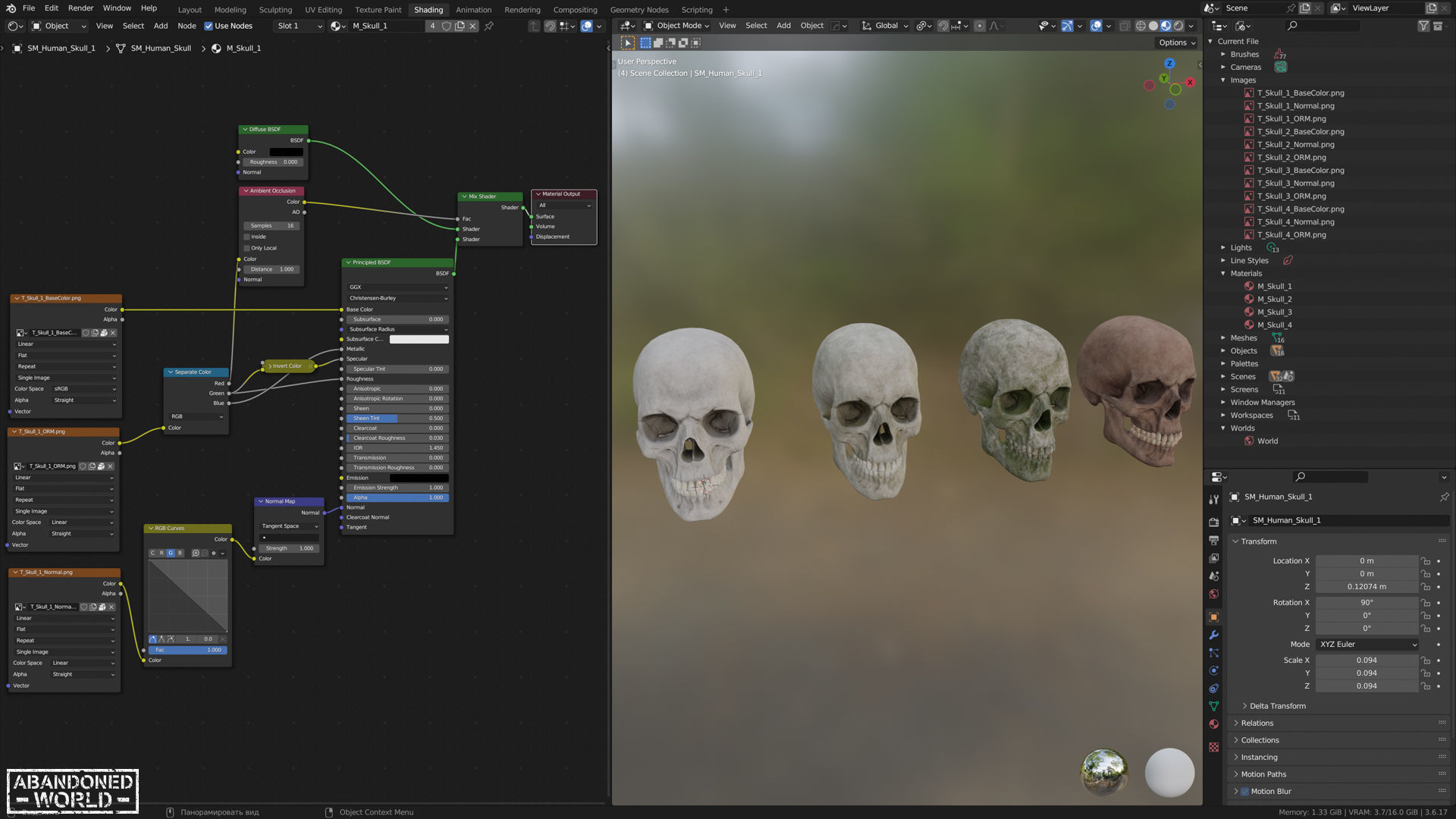Switch viewport to Solid shading
This screenshot has height=819, width=1456.
pos(1153,26)
